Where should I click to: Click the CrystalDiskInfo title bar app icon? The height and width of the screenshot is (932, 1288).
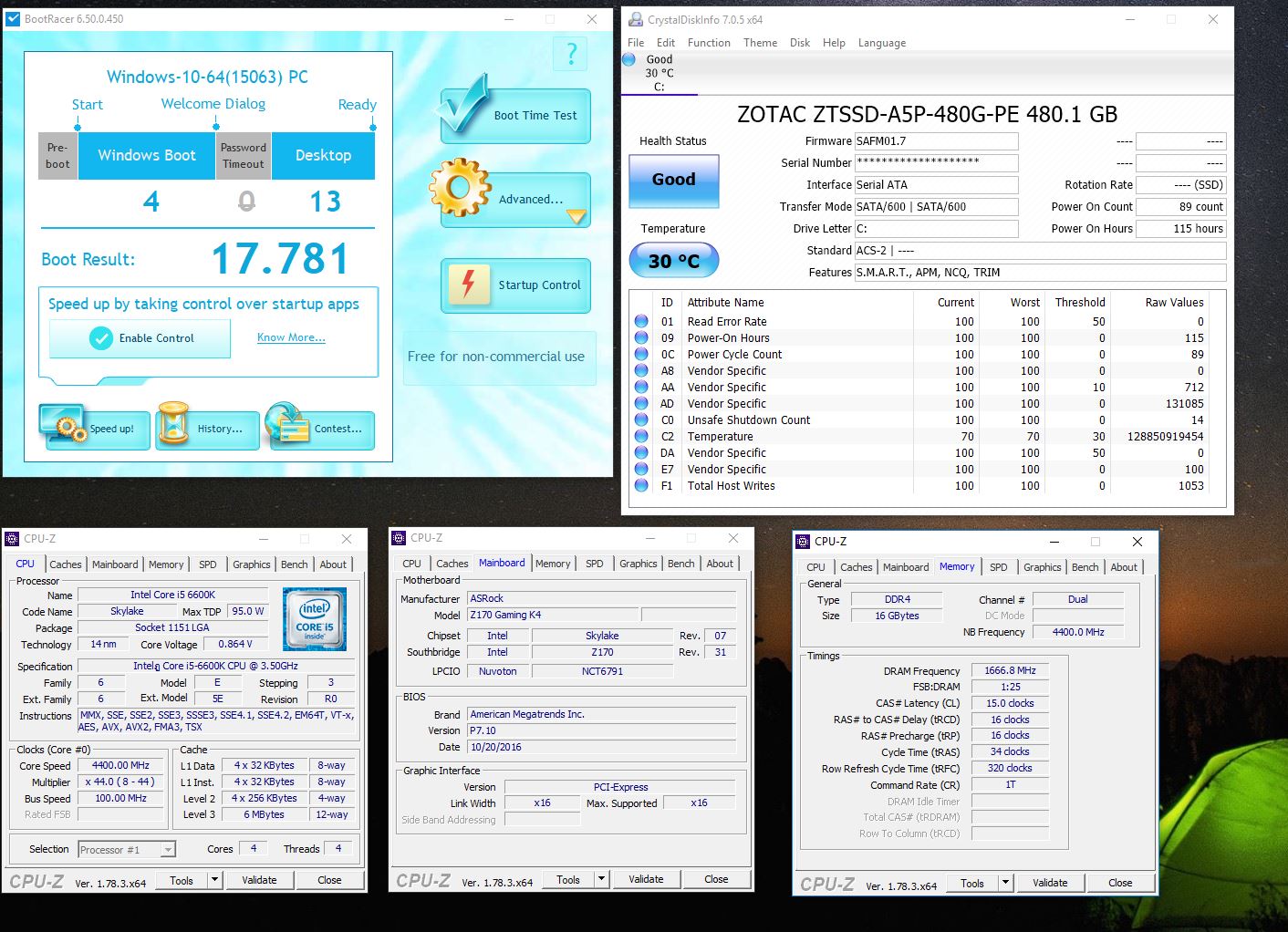click(x=634, y=19)
